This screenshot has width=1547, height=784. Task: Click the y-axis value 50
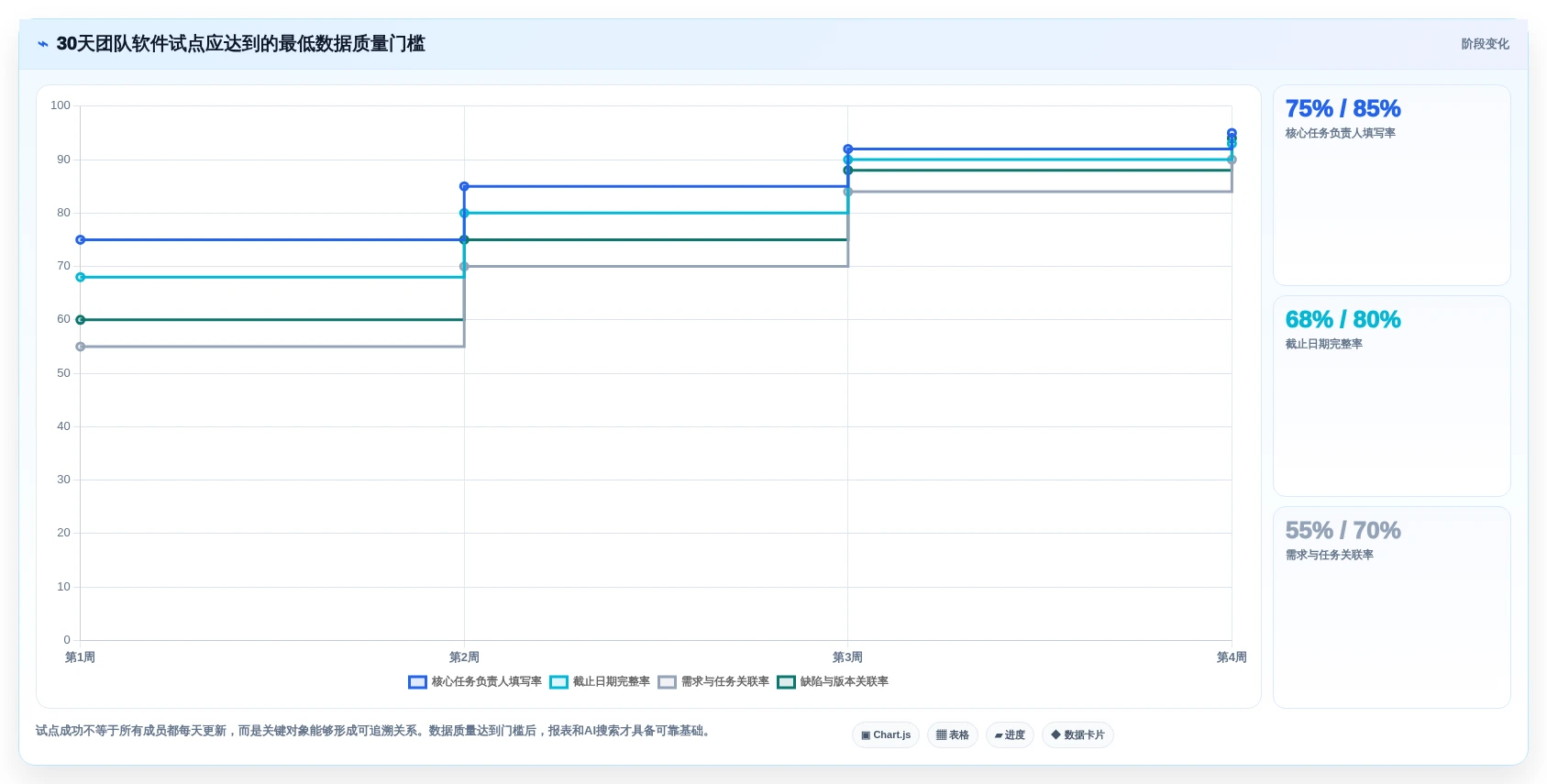[x=63, y=373]
